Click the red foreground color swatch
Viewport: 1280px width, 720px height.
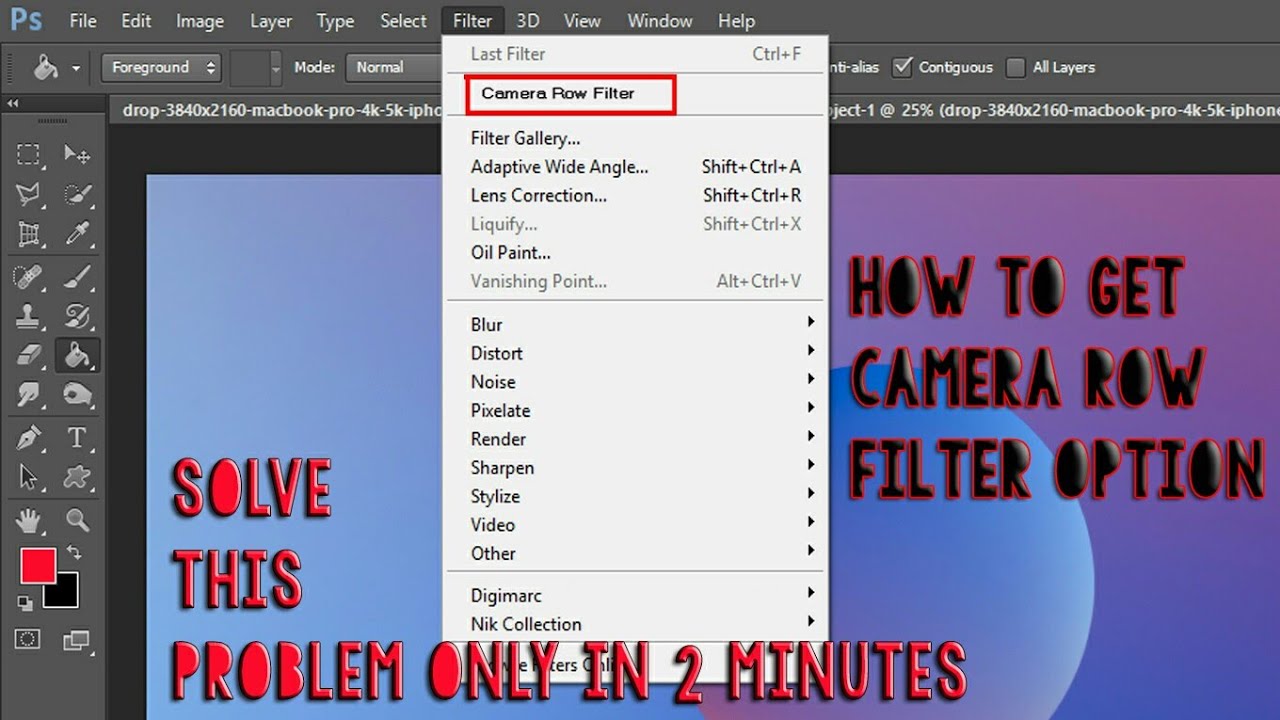click(x=36, y=565)
